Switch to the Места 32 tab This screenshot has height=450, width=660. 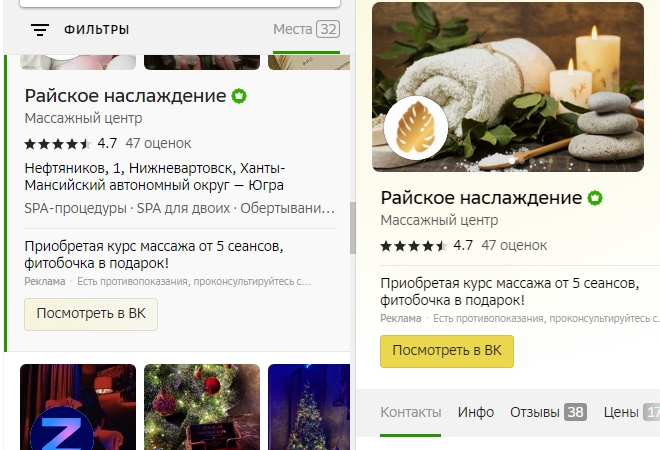[306, 29]
